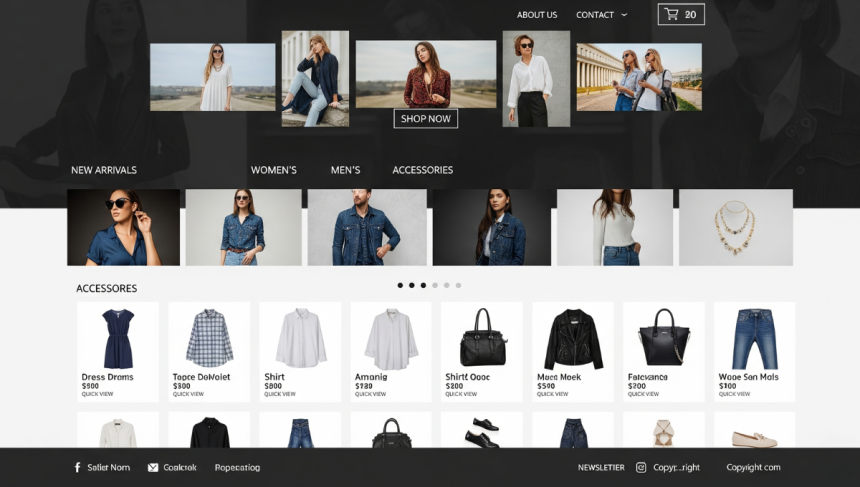Click Quick View under Shirtl Oooc
Screen dimensions: 860x487
[x=461, y=394]
